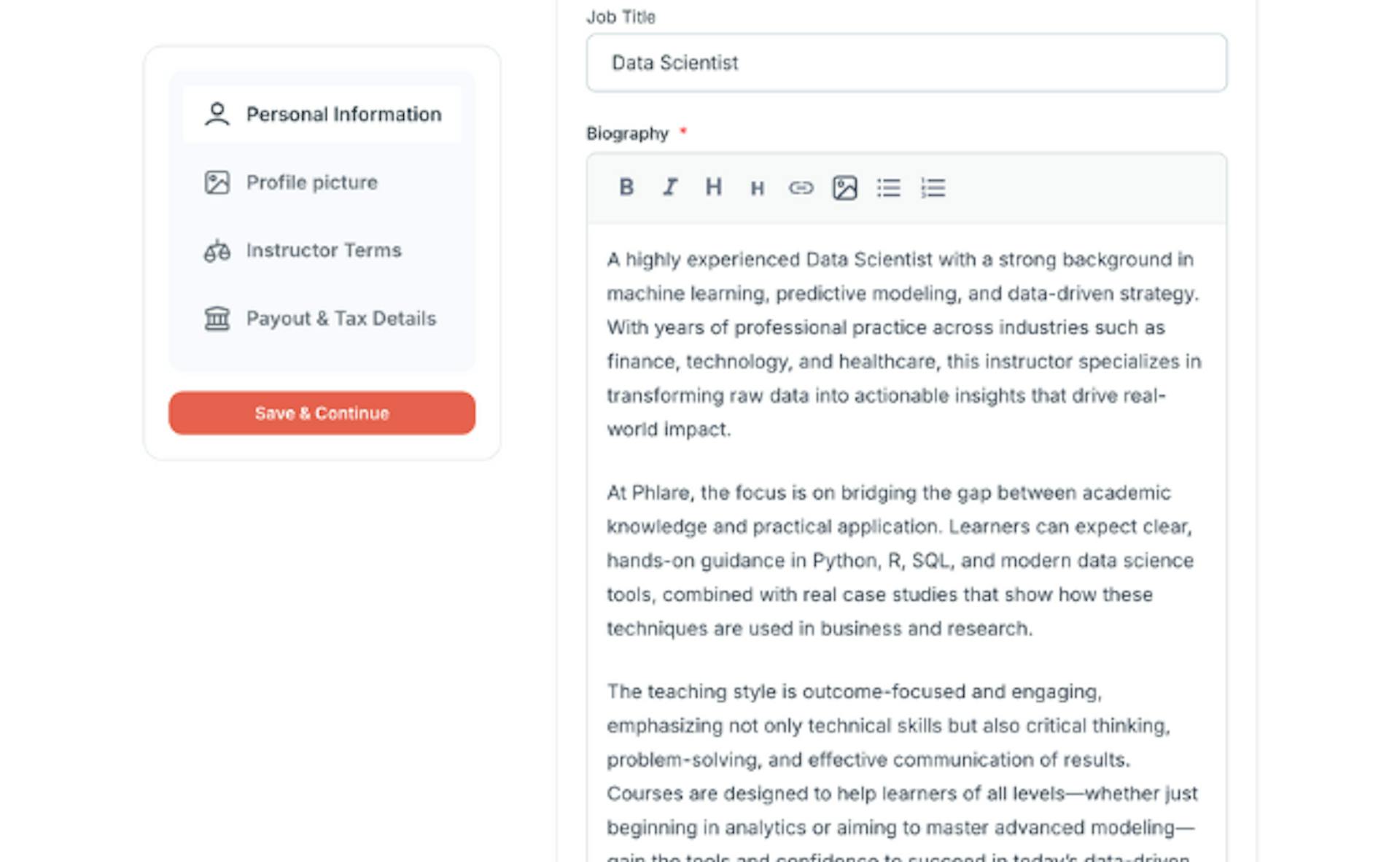This screenshot has width=1400, height=862.
Task: Click the person icon beside Personal Information
Action: point(217,114)
